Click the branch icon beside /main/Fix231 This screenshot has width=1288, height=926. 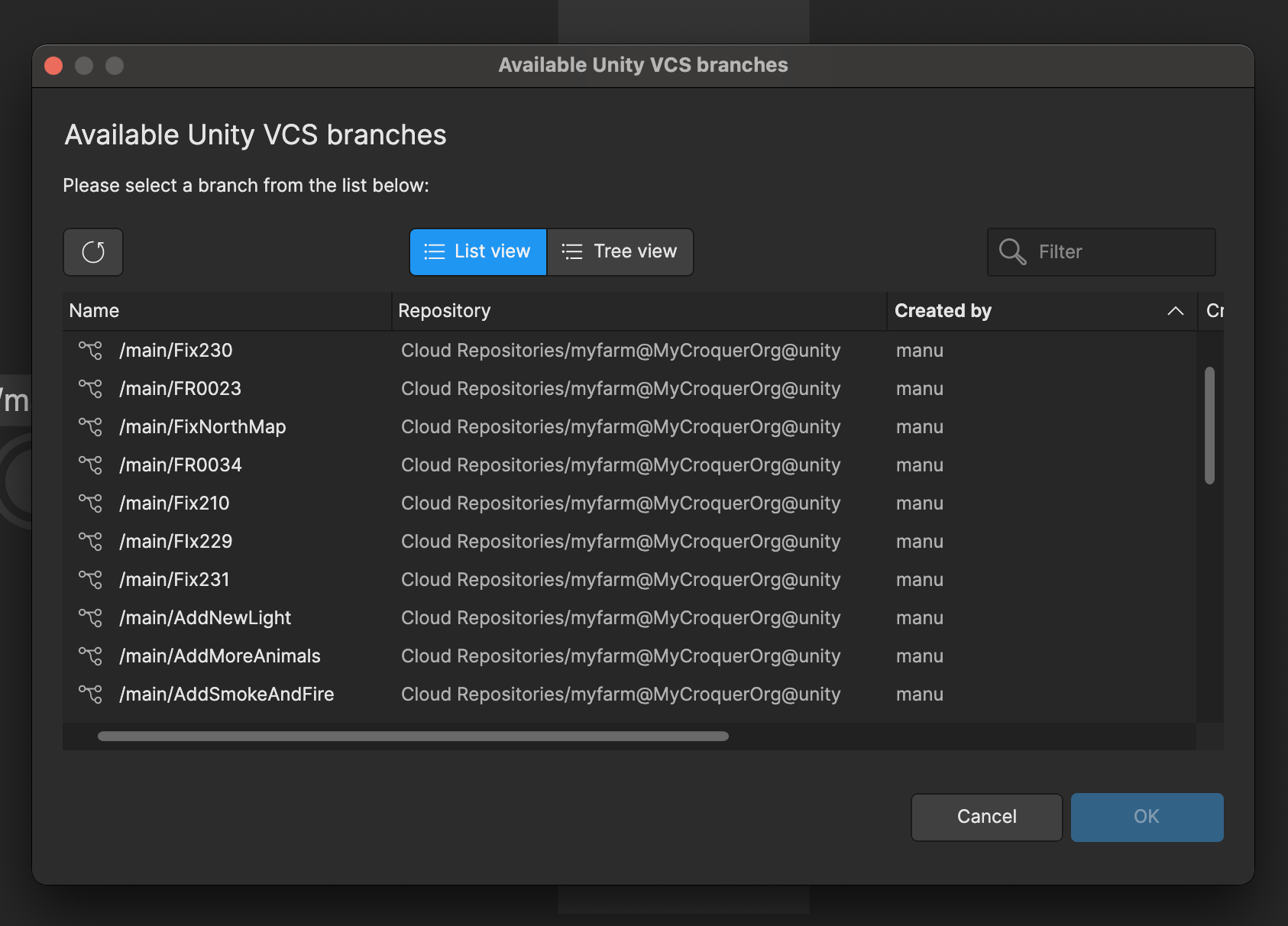tap(91, 579)
